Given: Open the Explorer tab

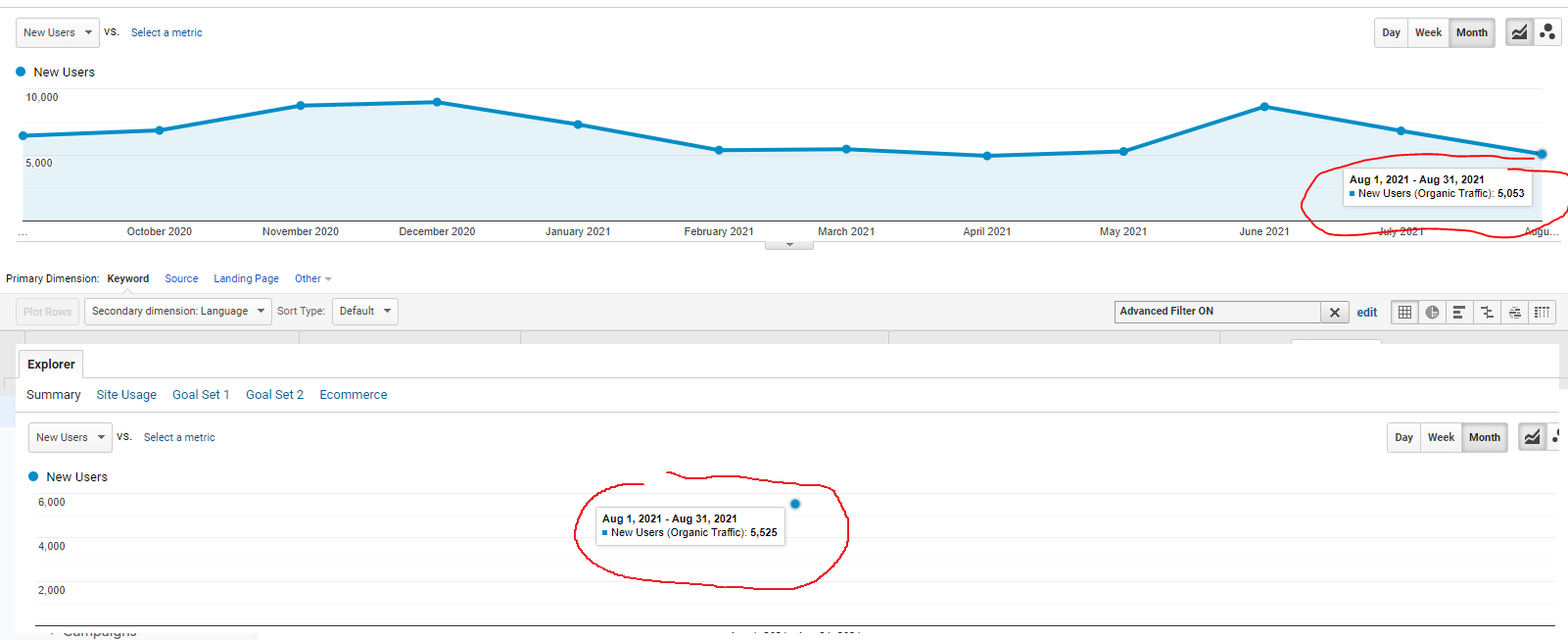Looking at the screenshot, I should 51,365.
